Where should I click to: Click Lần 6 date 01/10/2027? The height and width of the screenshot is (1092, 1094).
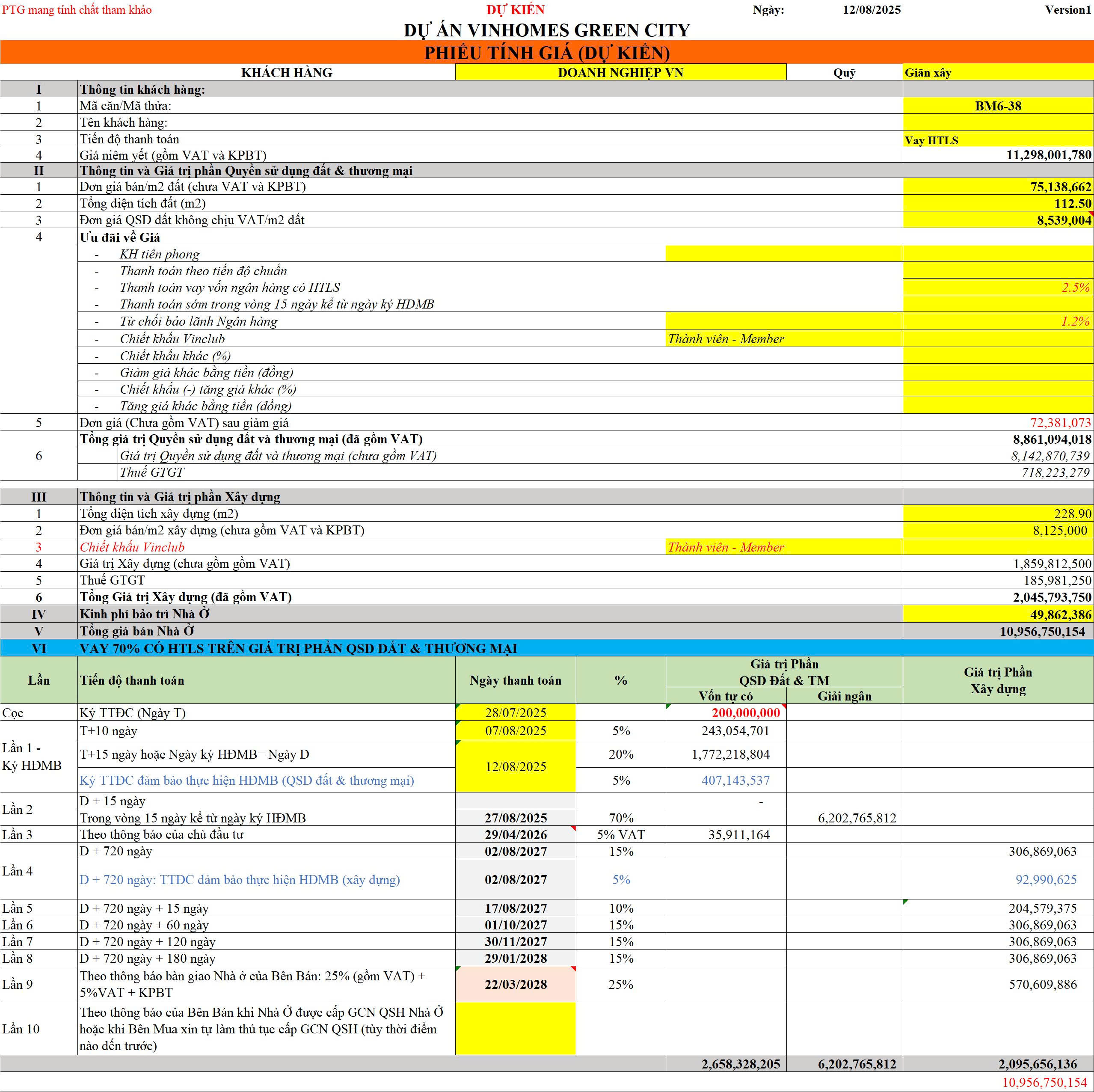515,925
